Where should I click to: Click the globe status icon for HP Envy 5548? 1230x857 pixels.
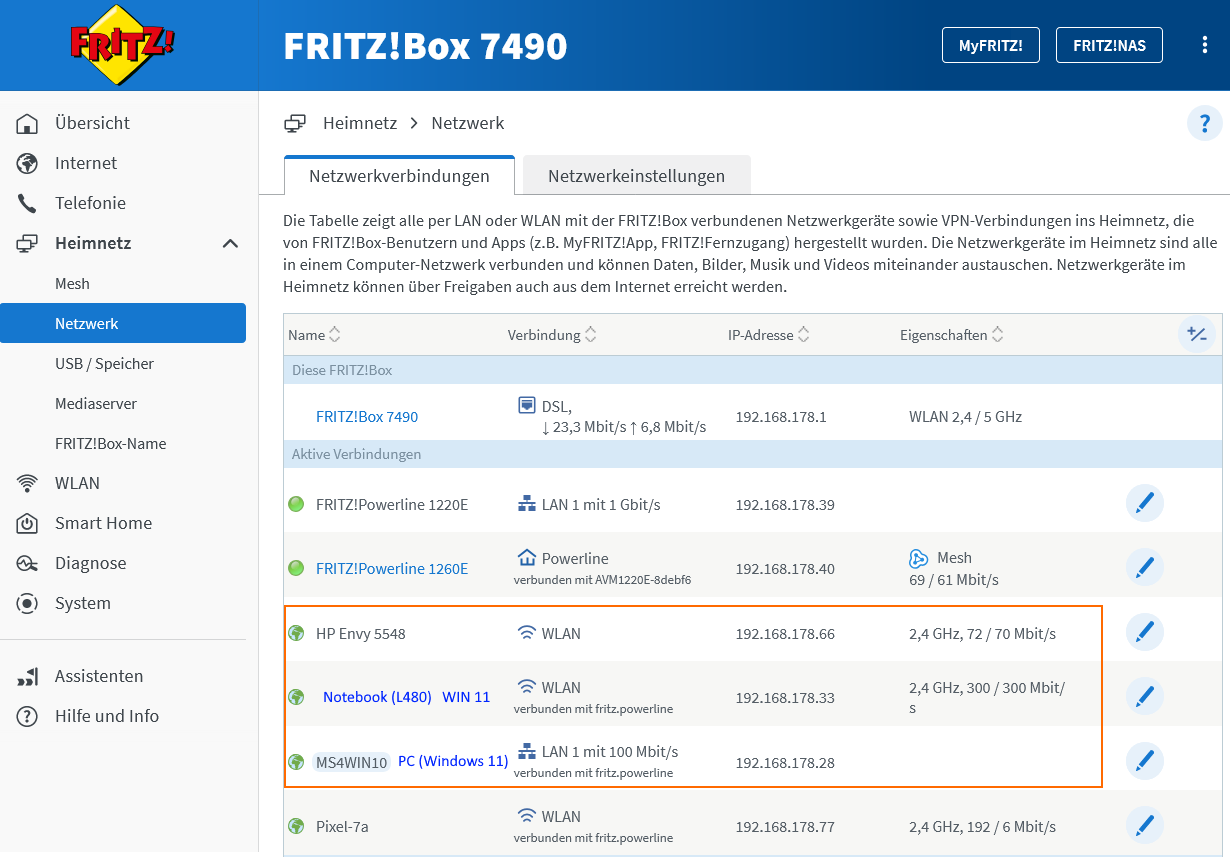296,633
